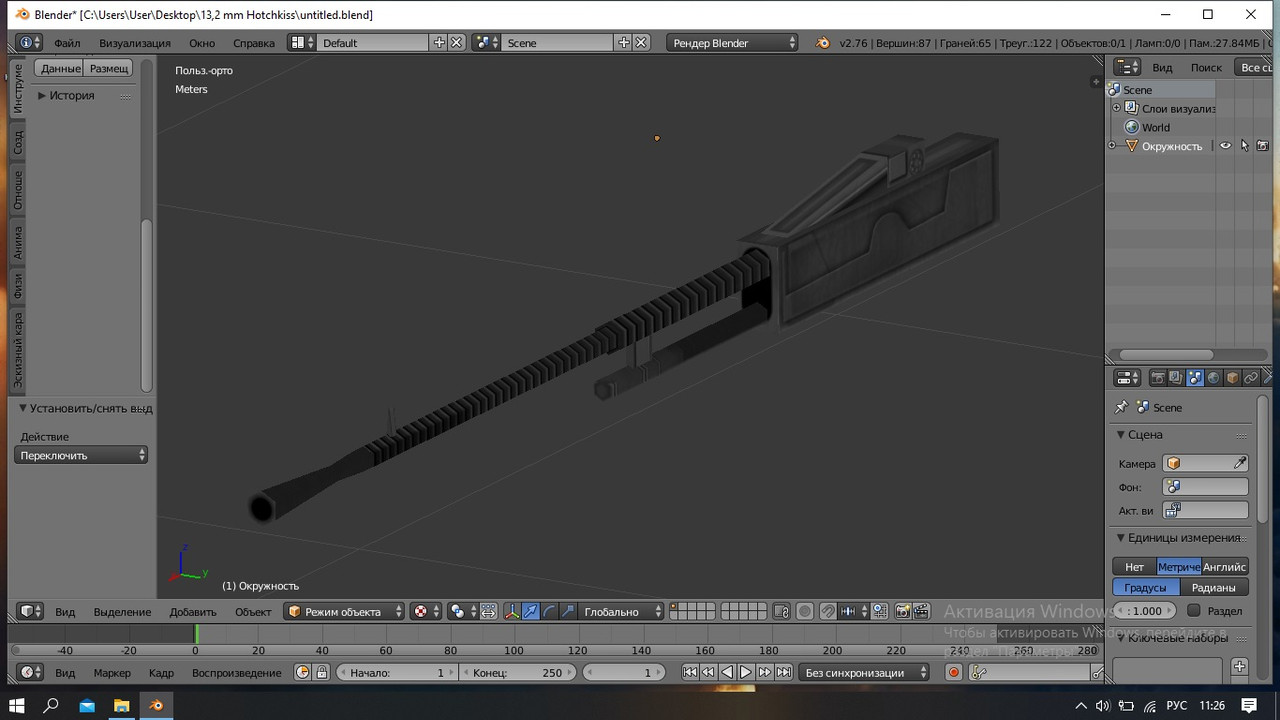Play the animation forward
This screenshot has width=1280, height=720.
click(746, 673)
